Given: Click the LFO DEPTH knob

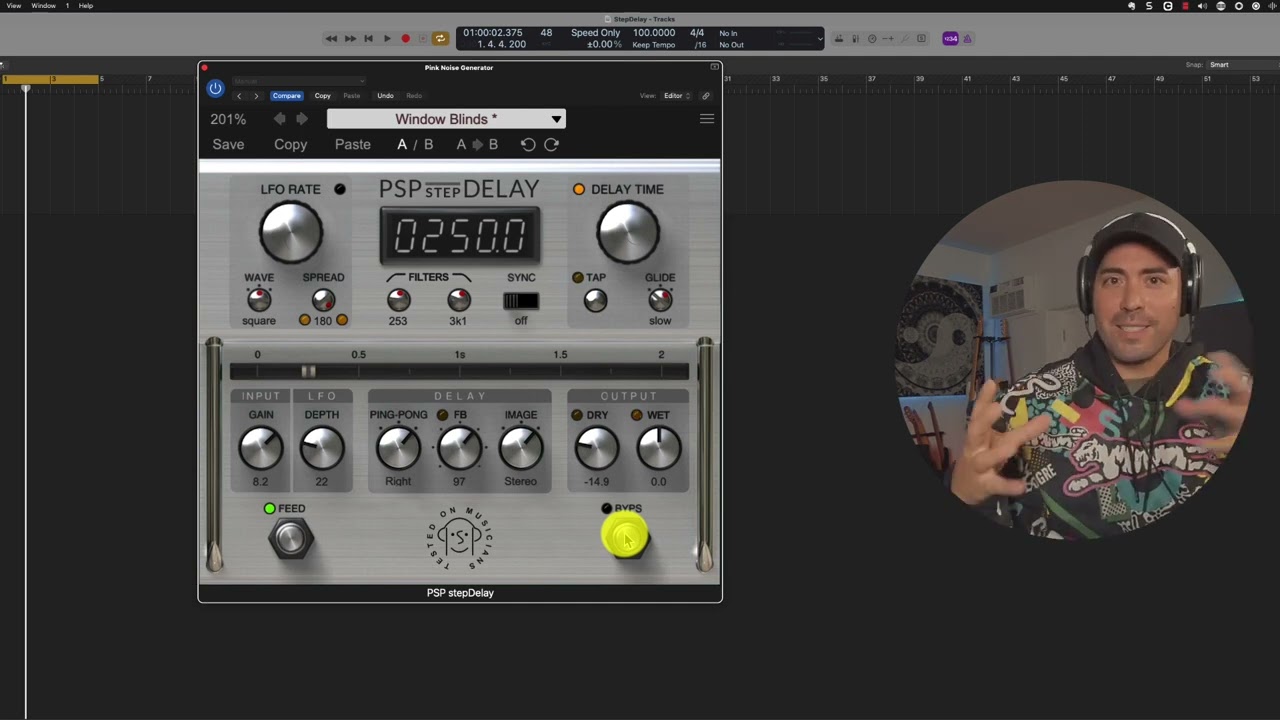Looking at the screenshot, I should tap(322, 449).
